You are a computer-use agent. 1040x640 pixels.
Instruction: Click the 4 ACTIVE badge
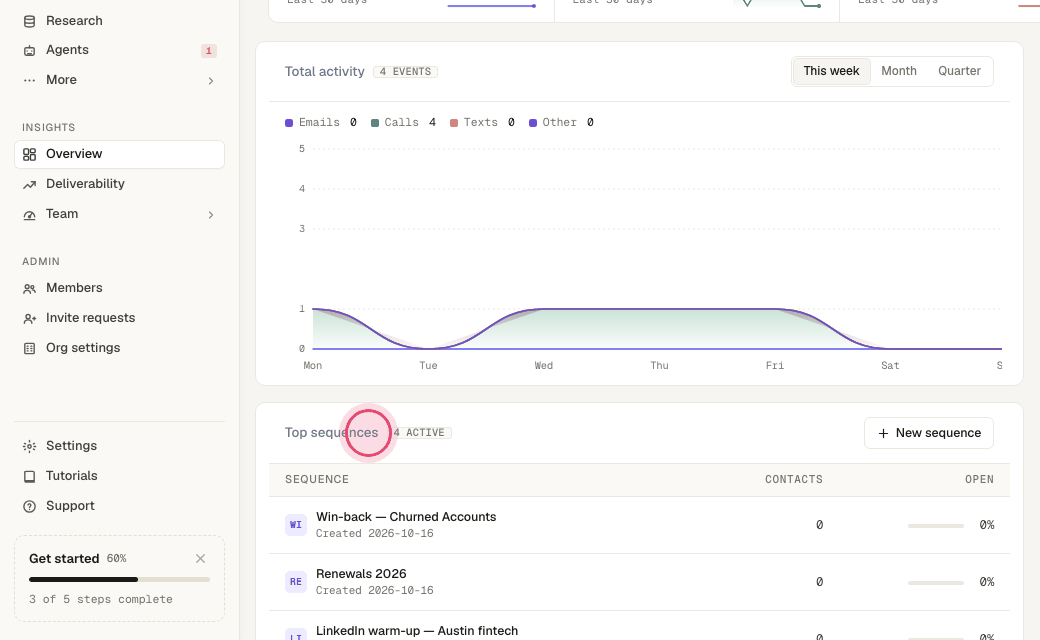419,432
